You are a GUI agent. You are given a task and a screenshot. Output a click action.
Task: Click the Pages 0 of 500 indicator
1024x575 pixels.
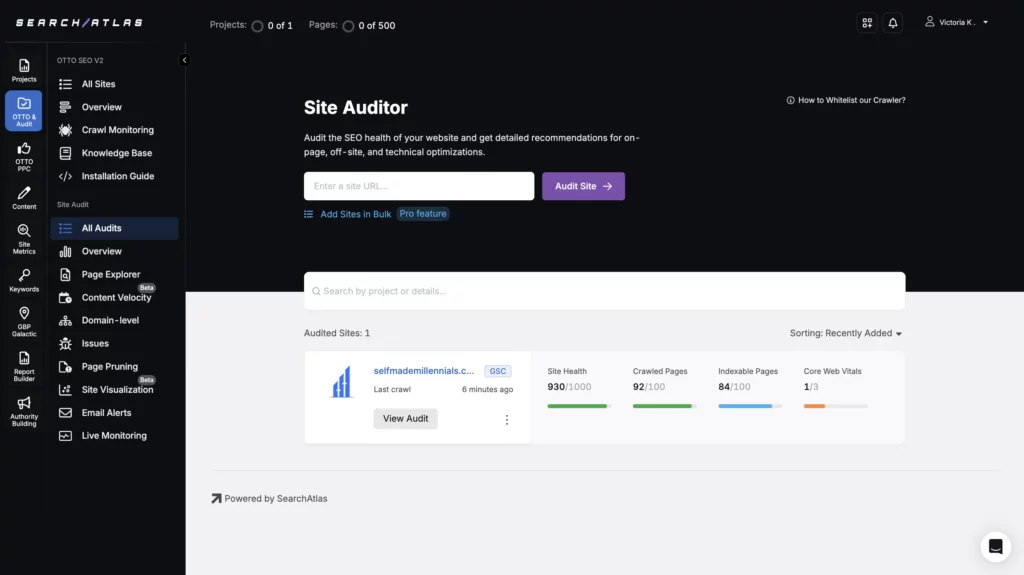click(352, 25)
